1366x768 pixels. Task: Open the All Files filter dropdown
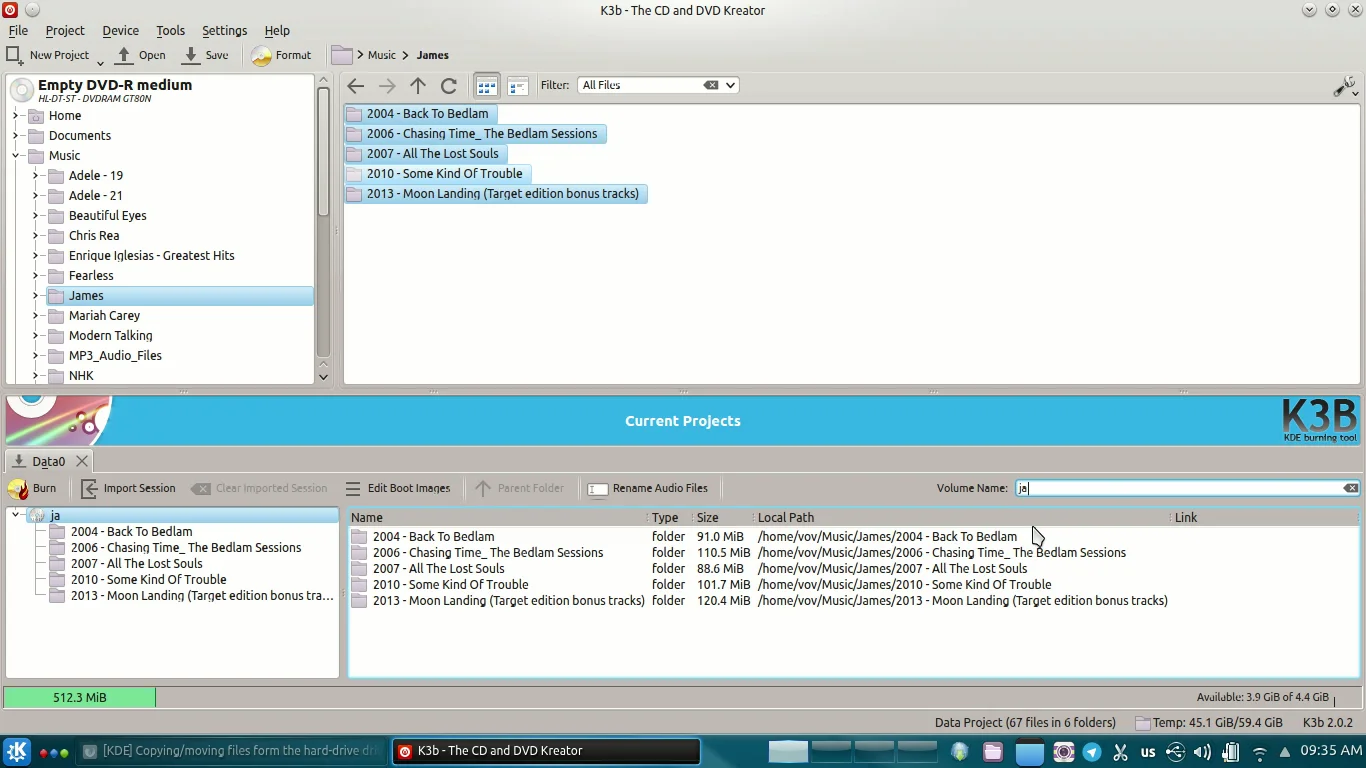tap(731, 85)
